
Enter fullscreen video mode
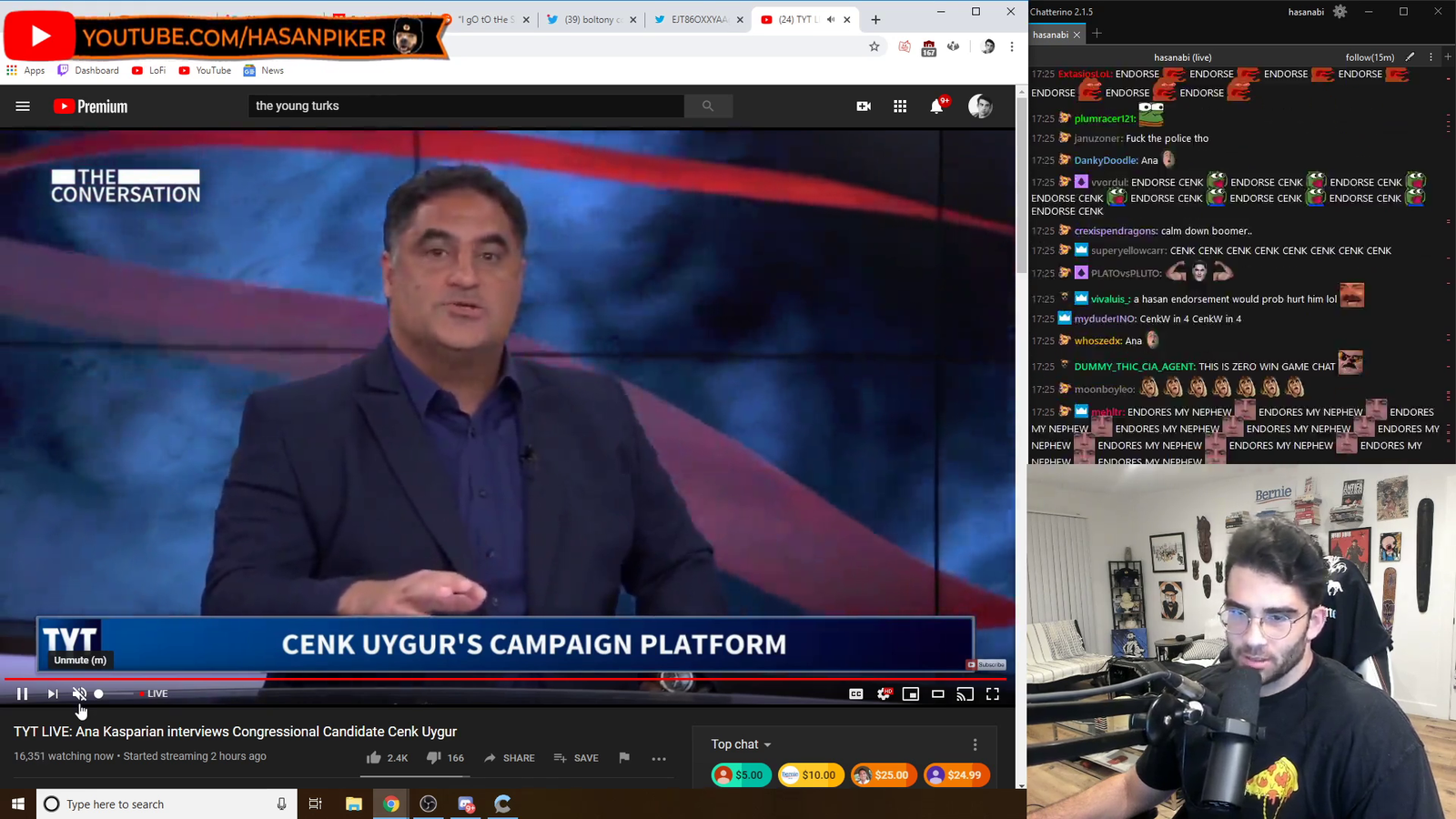point(993,693)
